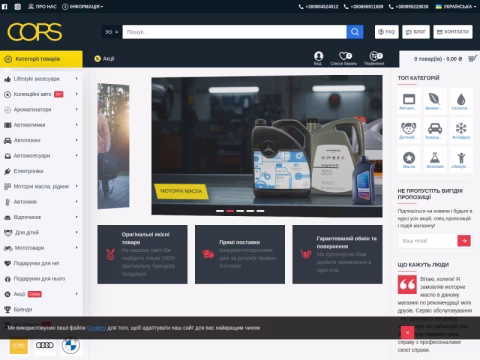
Task: Expand Для дітей submenu
Action: click(x=77, y=232)
